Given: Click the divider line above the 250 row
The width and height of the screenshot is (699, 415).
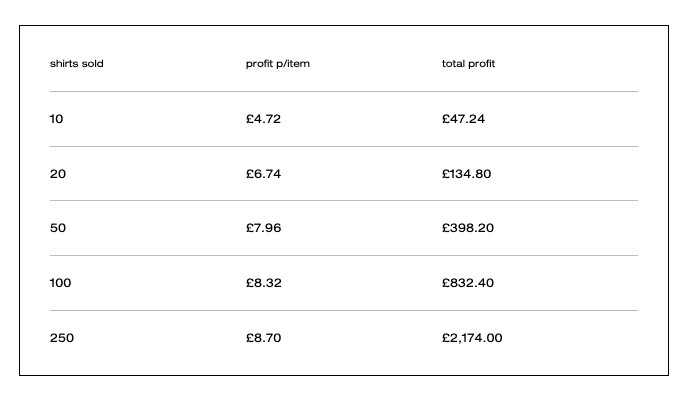Looking at the screenshot, I should pyautogui.click(x=343, y=311).
